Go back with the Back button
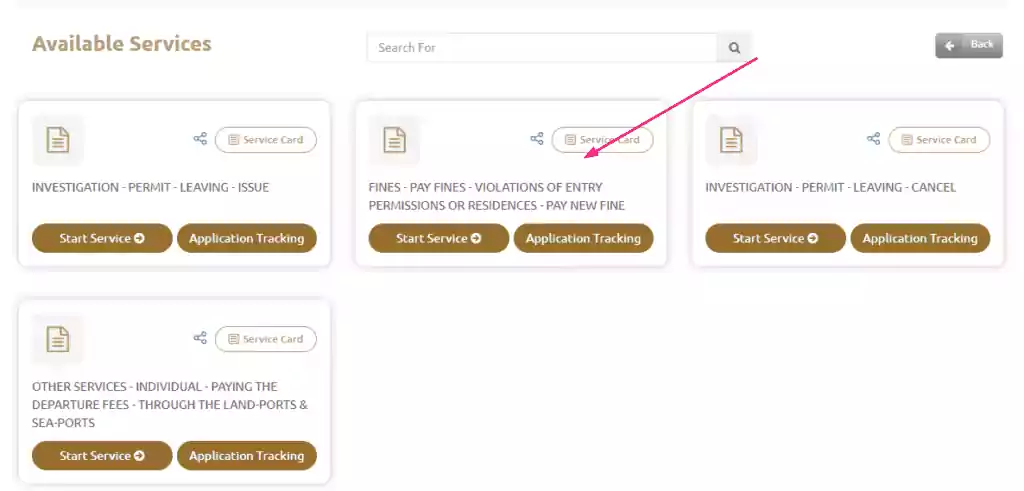This screenshot has width=1024, height=491. (968, 45)
